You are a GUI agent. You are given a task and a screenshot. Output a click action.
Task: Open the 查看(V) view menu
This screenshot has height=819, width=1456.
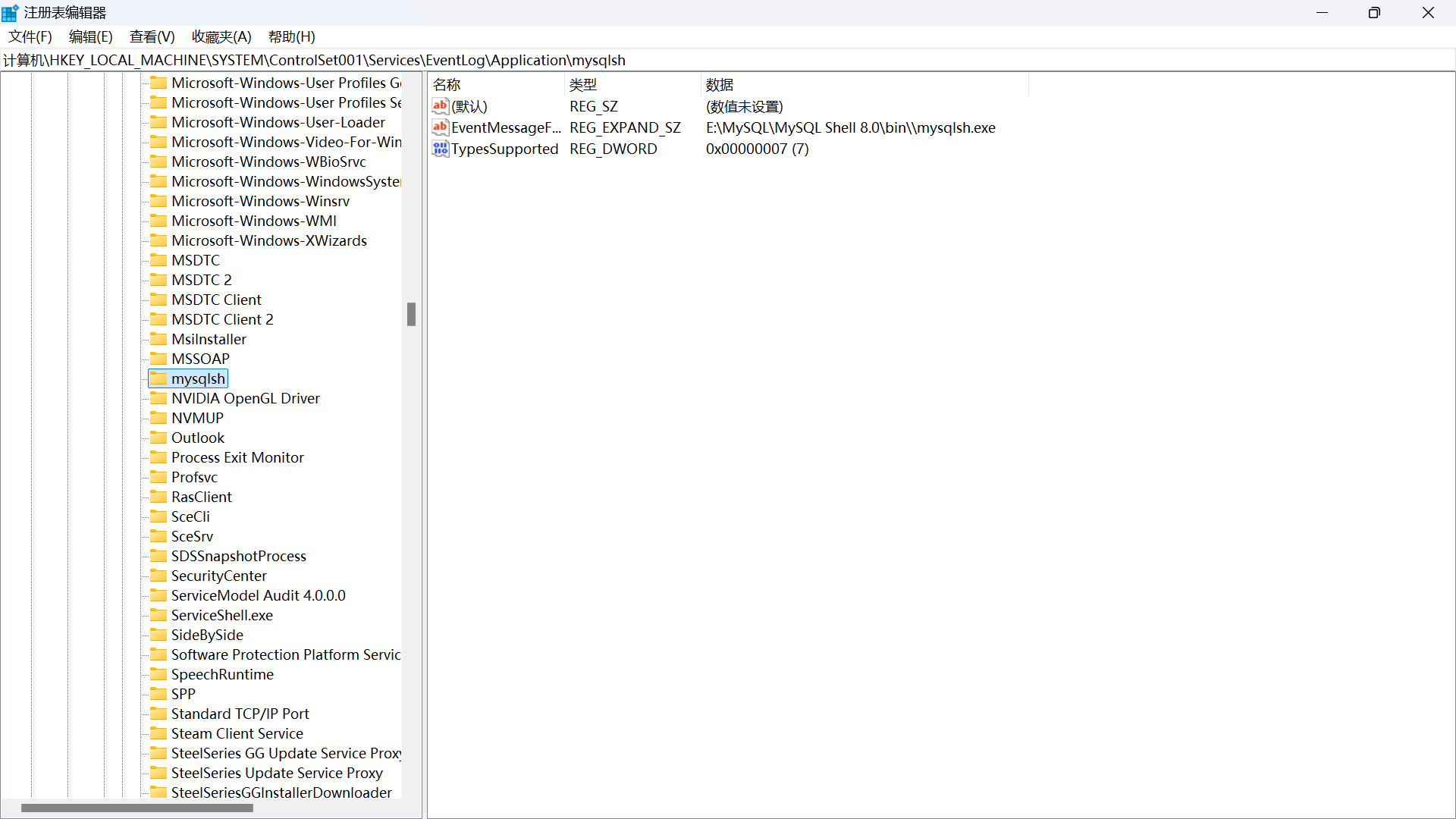click(152, 36)
